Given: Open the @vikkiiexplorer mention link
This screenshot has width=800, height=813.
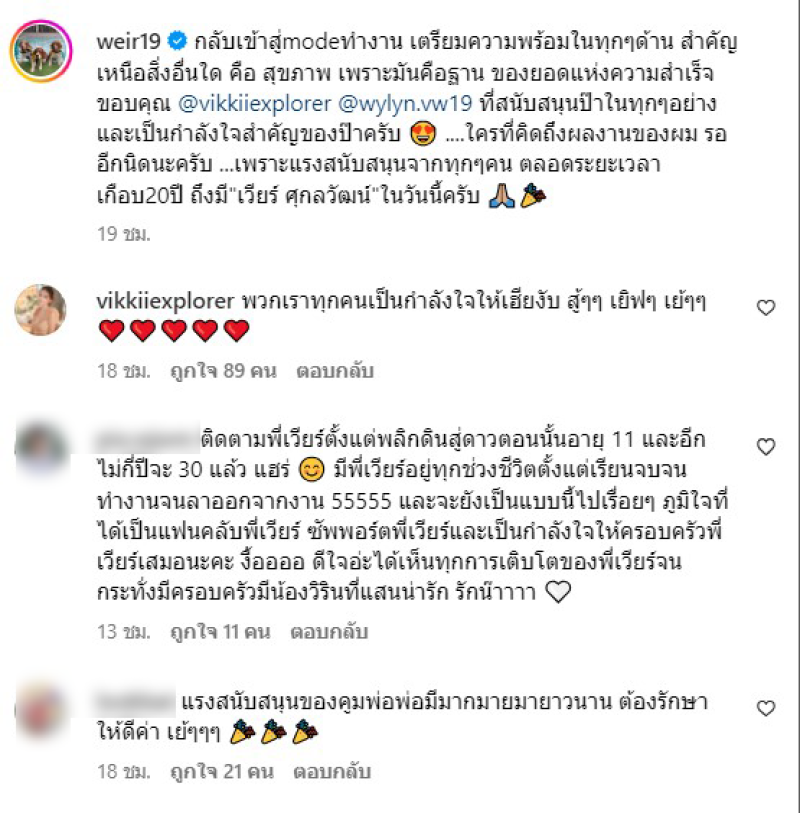Looking at the screenshot, I should pyautogui.click(x=255, y=103).
